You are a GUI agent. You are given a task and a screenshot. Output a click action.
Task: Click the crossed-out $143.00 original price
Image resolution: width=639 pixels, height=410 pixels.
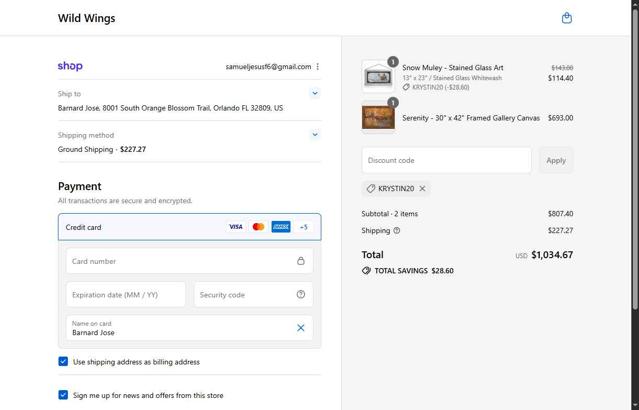tap(562, 68)
